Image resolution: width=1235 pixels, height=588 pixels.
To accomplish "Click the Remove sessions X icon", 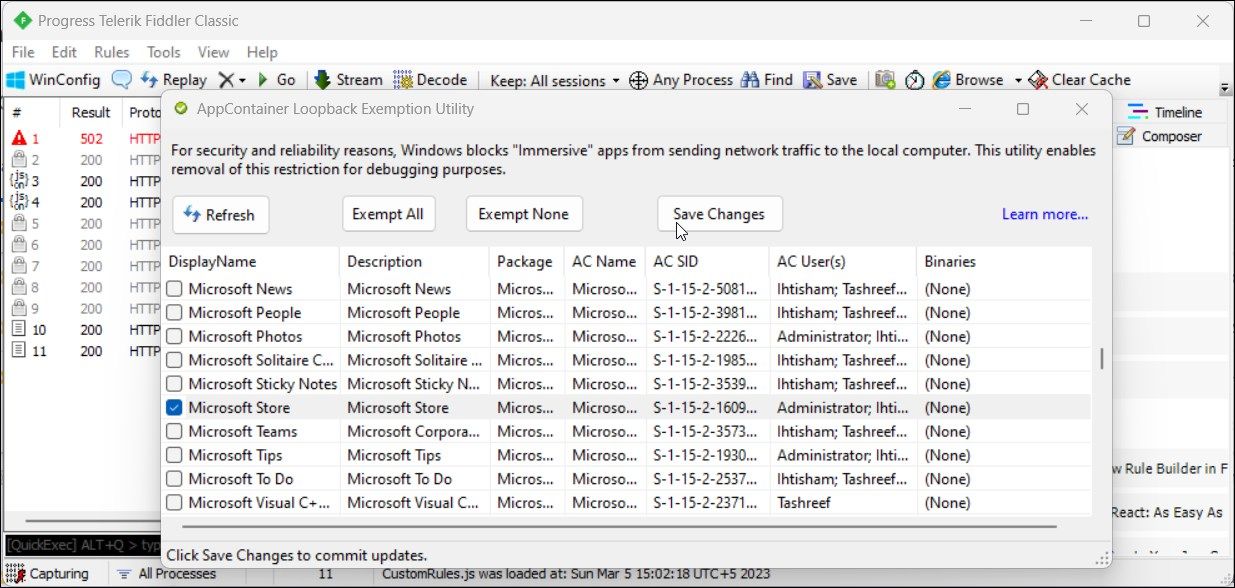I will 226,80.
